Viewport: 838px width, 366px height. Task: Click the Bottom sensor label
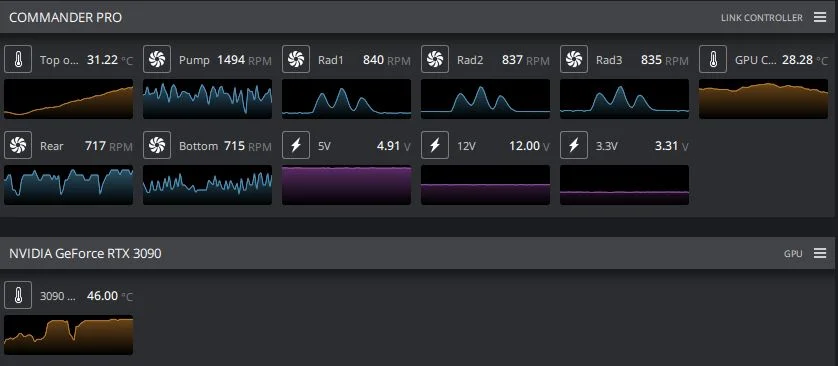coord(198,146)
